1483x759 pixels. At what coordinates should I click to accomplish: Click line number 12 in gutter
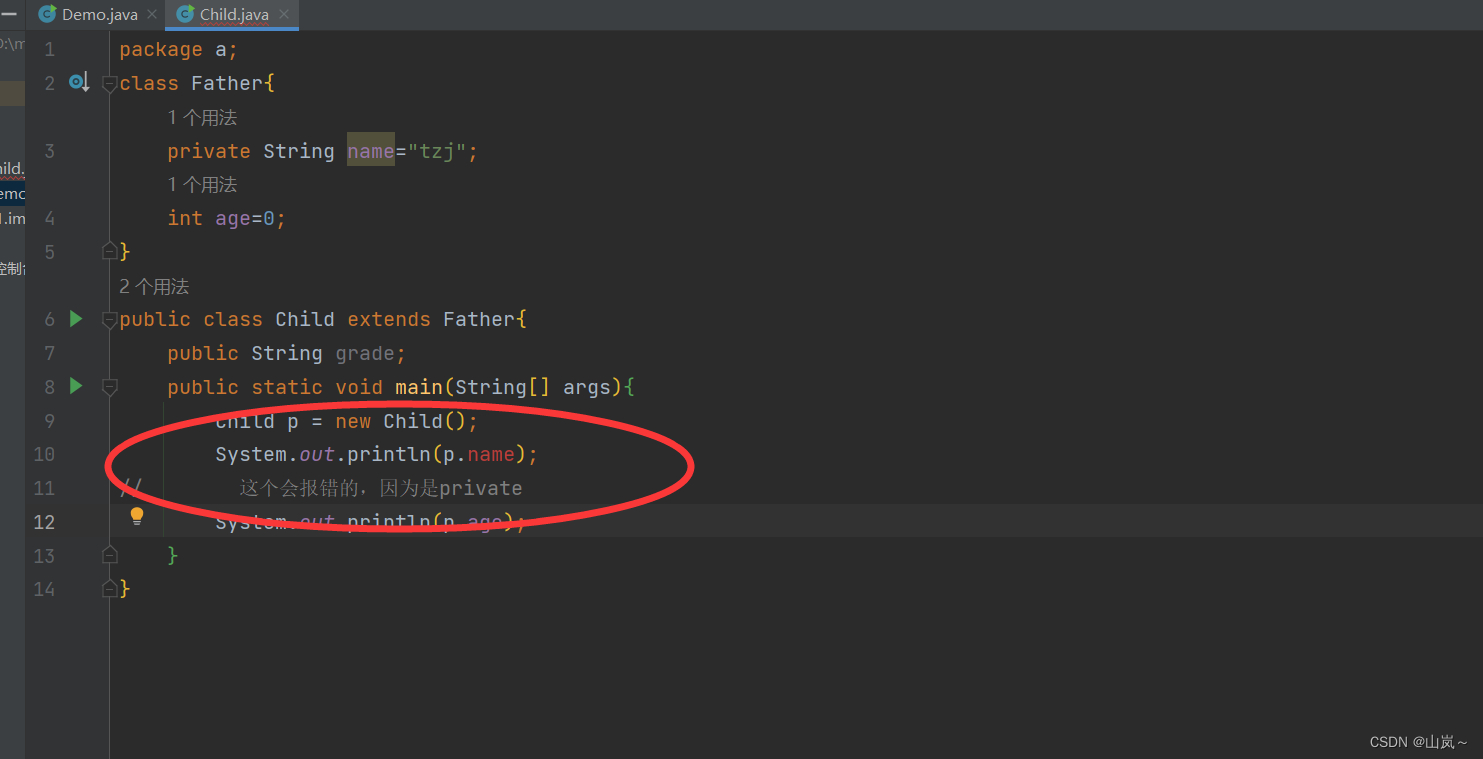[x=44, y=521]
